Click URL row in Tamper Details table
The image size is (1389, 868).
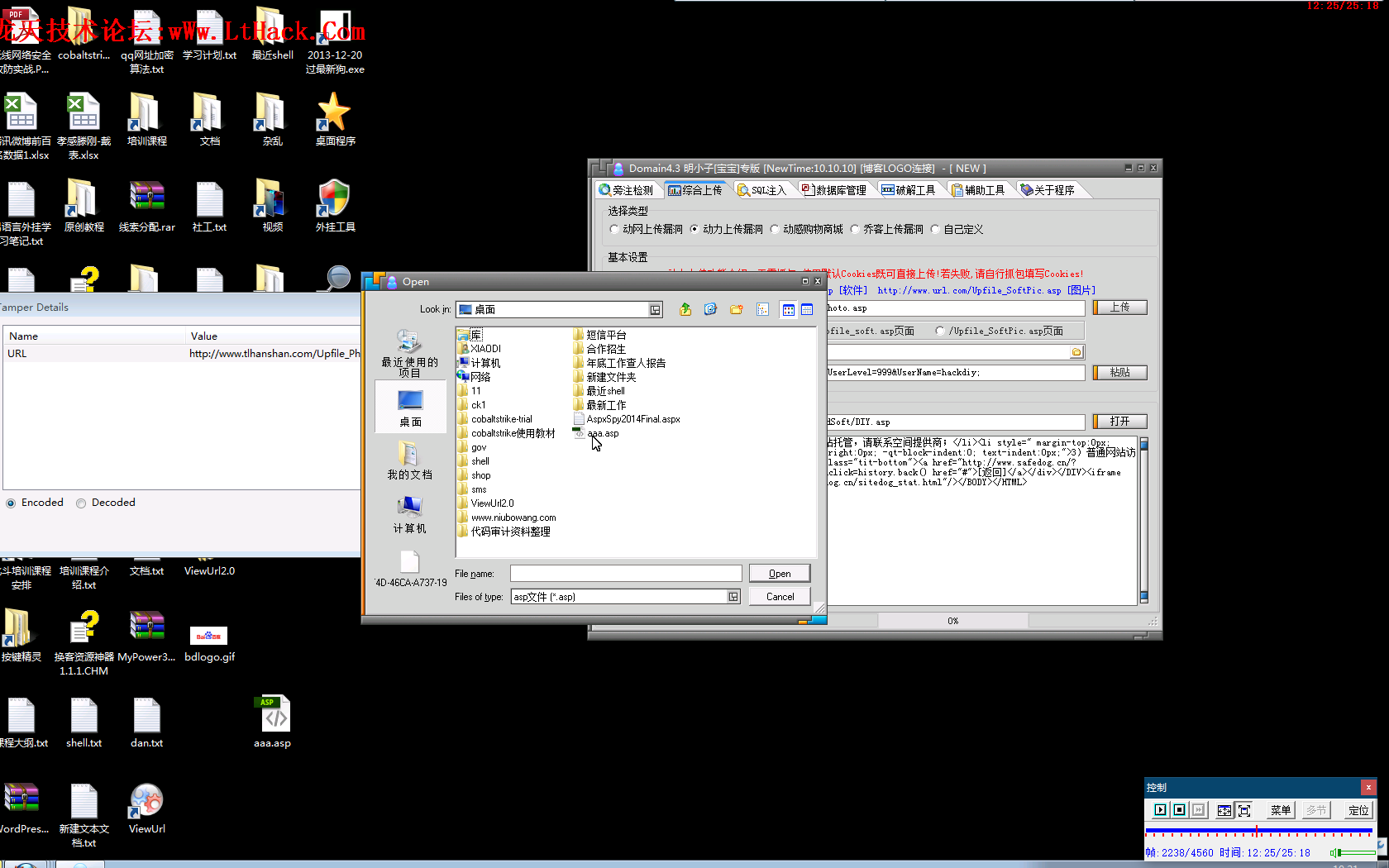[182, 354]
